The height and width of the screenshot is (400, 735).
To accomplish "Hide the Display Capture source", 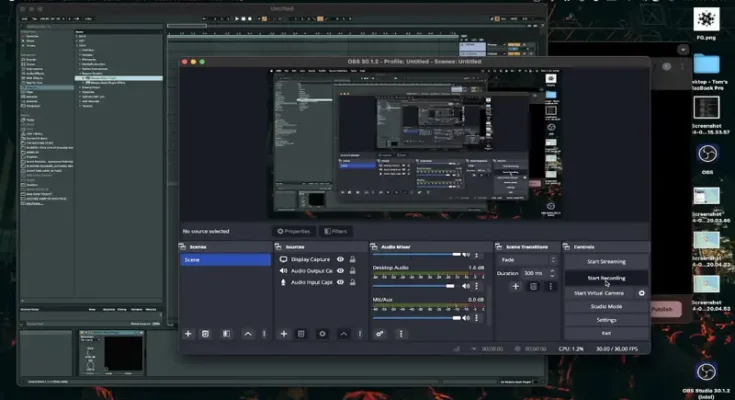I will pos(341,260).
